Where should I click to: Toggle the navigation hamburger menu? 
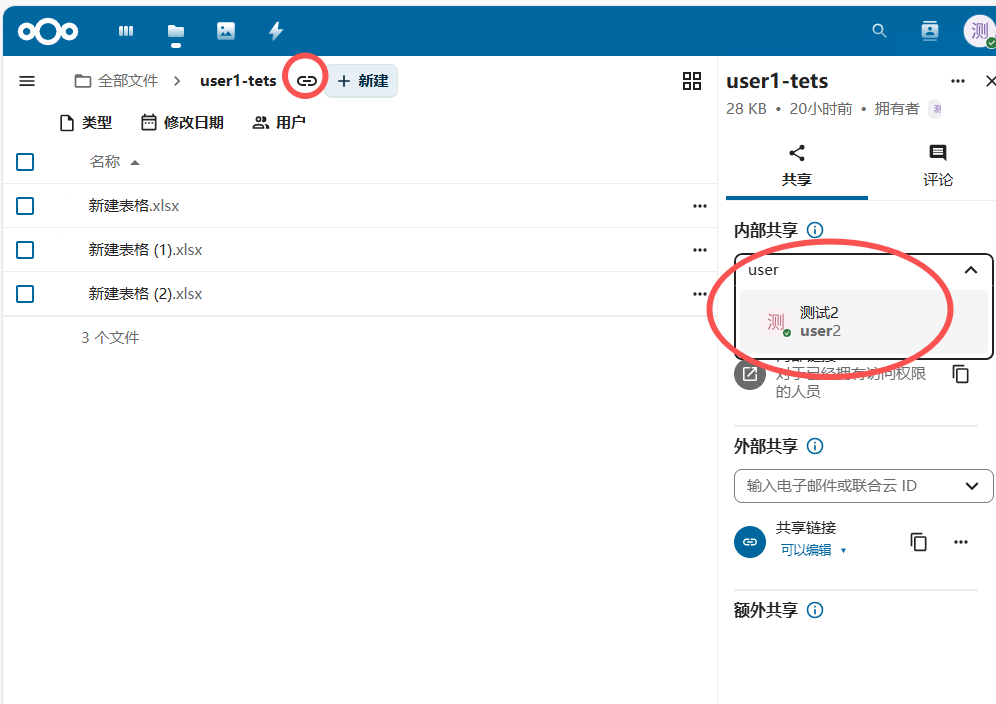27,81
